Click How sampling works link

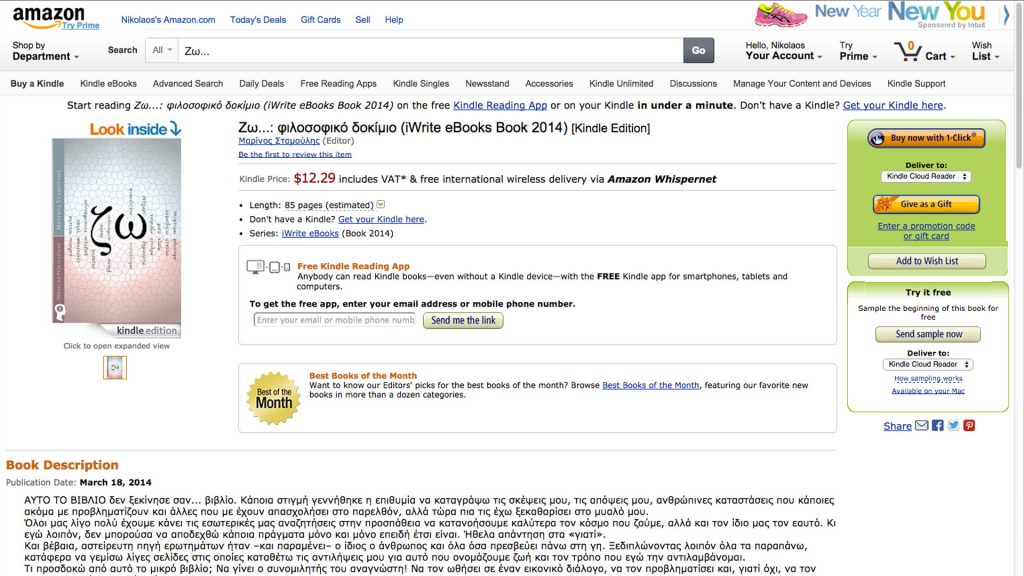pos(928,379)
